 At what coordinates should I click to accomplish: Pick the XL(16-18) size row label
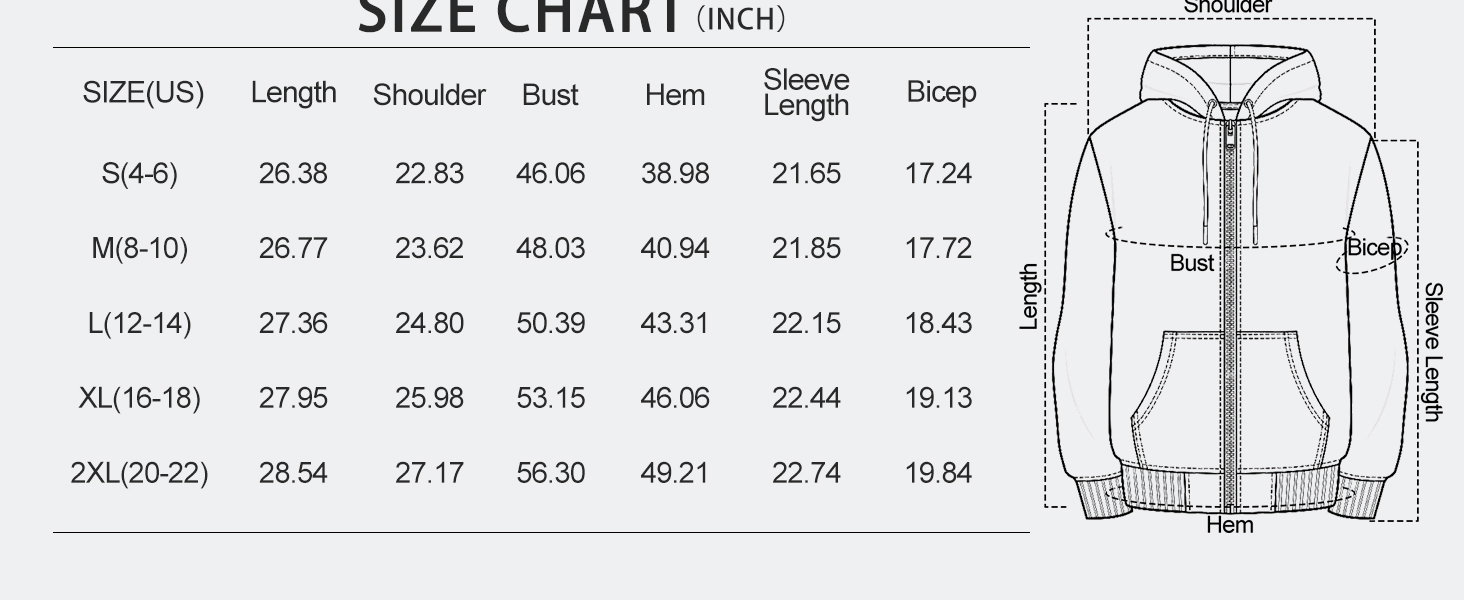pos(140,398)
